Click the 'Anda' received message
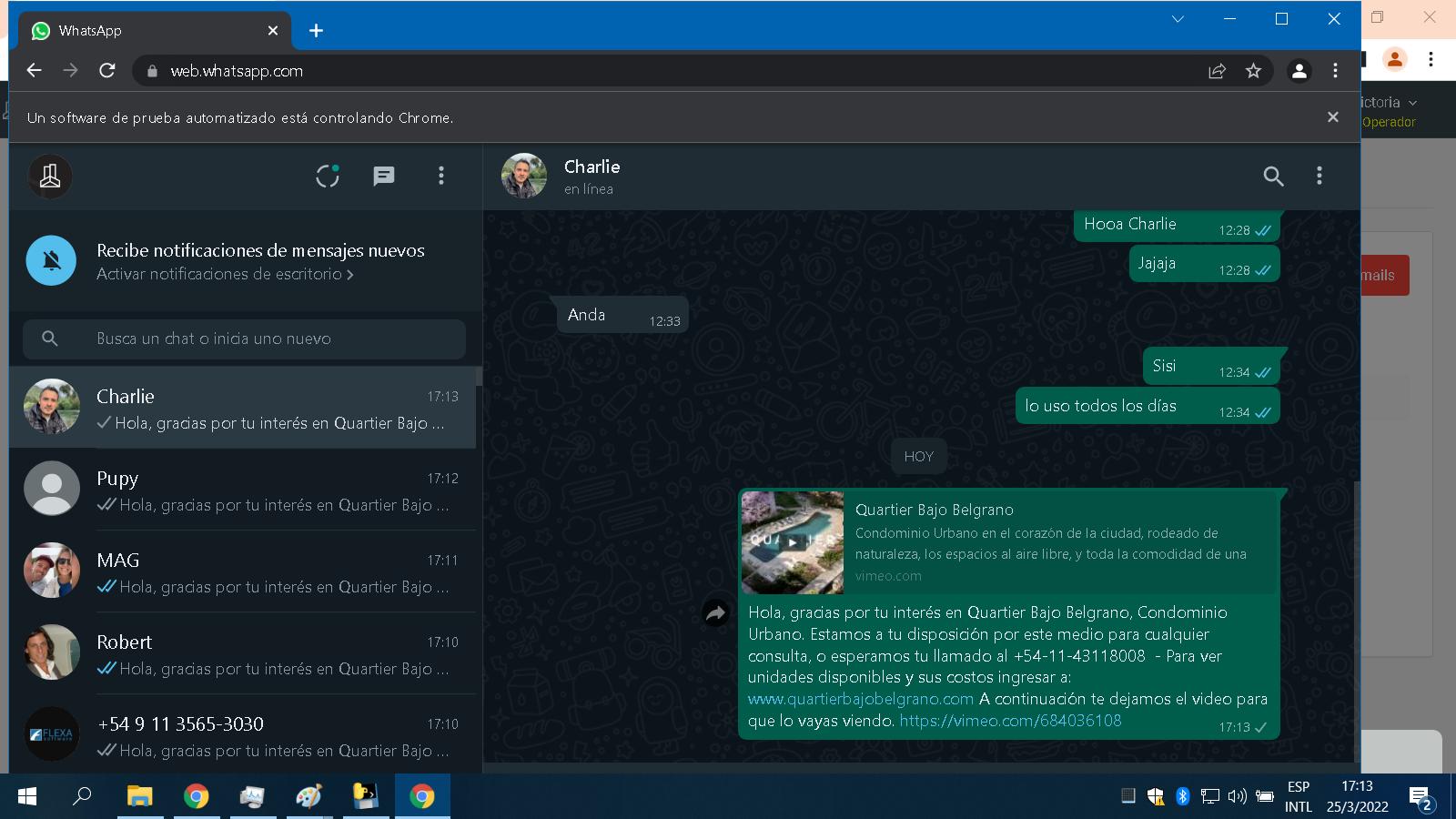The width and height of the screenshot is (1456, 819). (x=622, y=315)
